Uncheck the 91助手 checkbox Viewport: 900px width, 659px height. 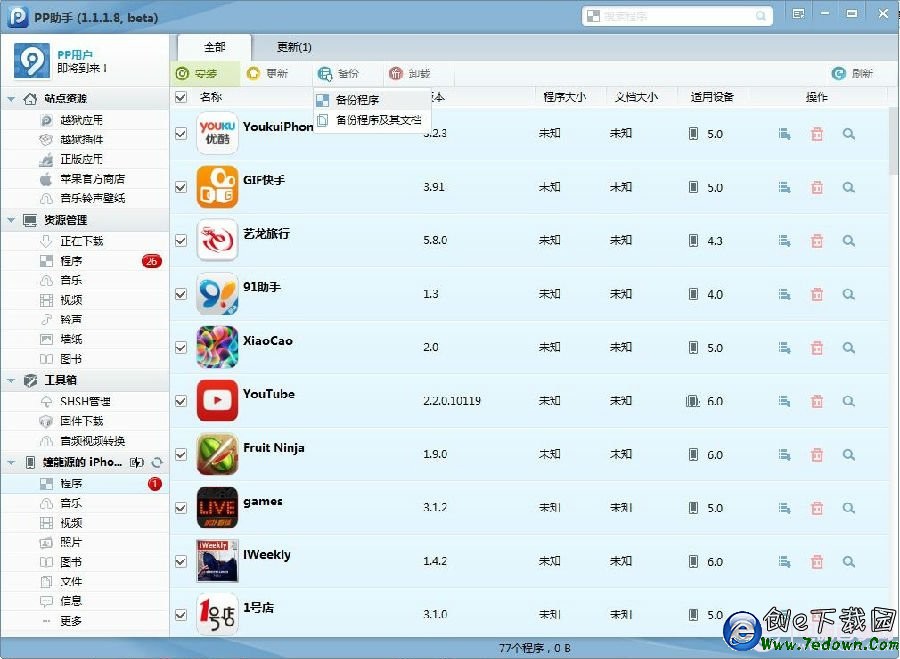click(181, 294)
